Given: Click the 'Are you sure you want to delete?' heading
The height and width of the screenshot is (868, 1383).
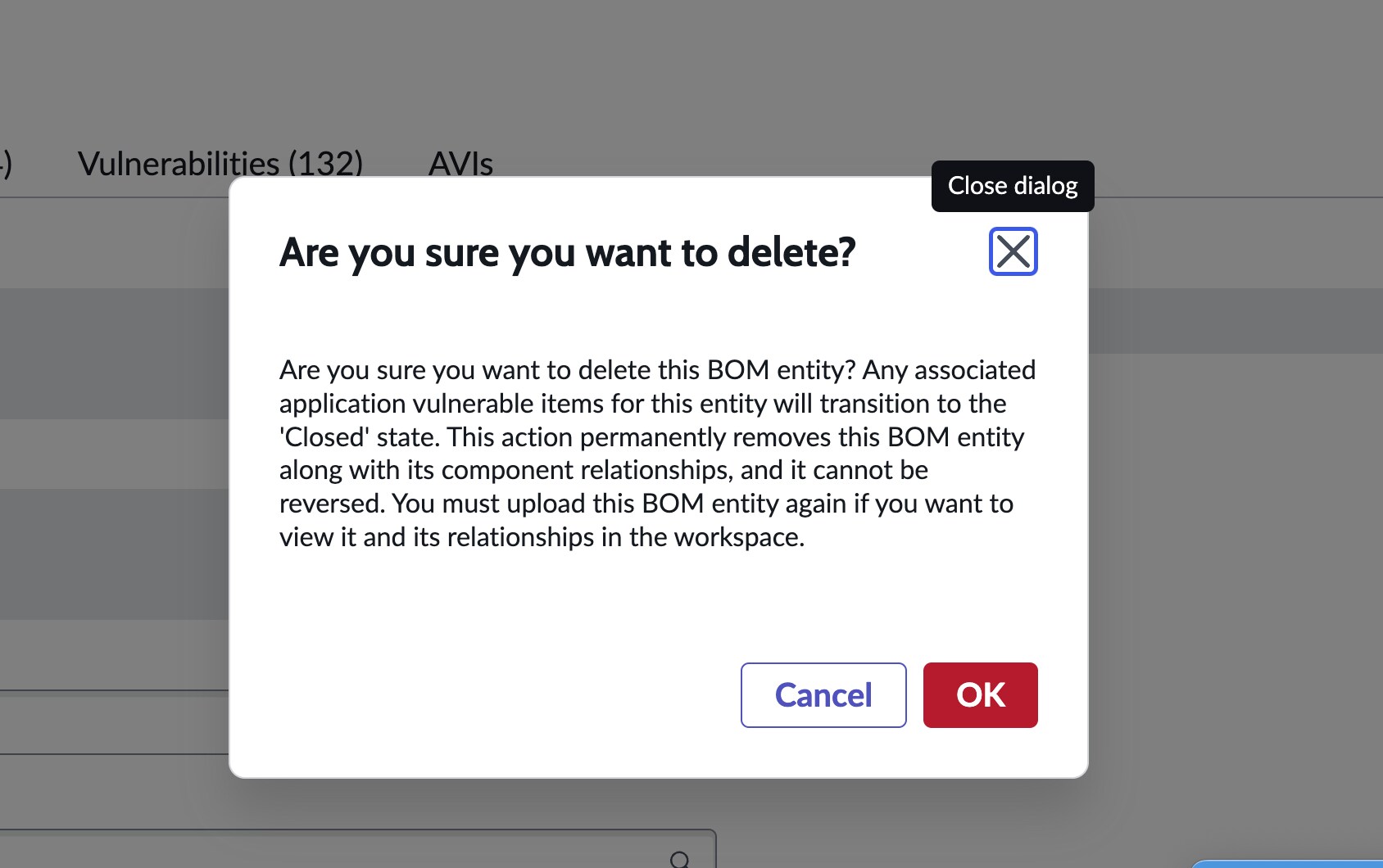Looking at the screenshot, I should (567, 251).
